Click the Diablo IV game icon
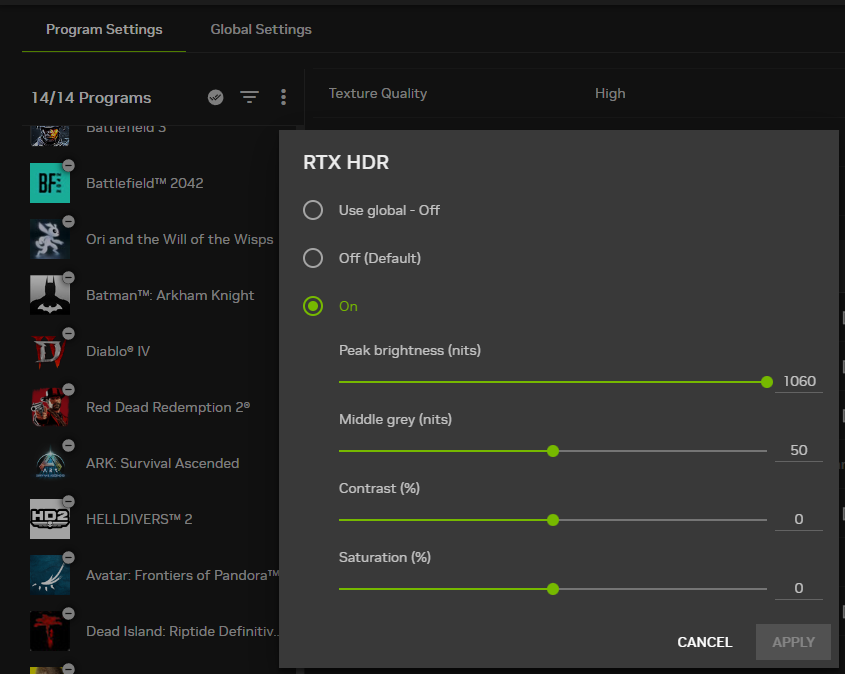 pos(50,351)
